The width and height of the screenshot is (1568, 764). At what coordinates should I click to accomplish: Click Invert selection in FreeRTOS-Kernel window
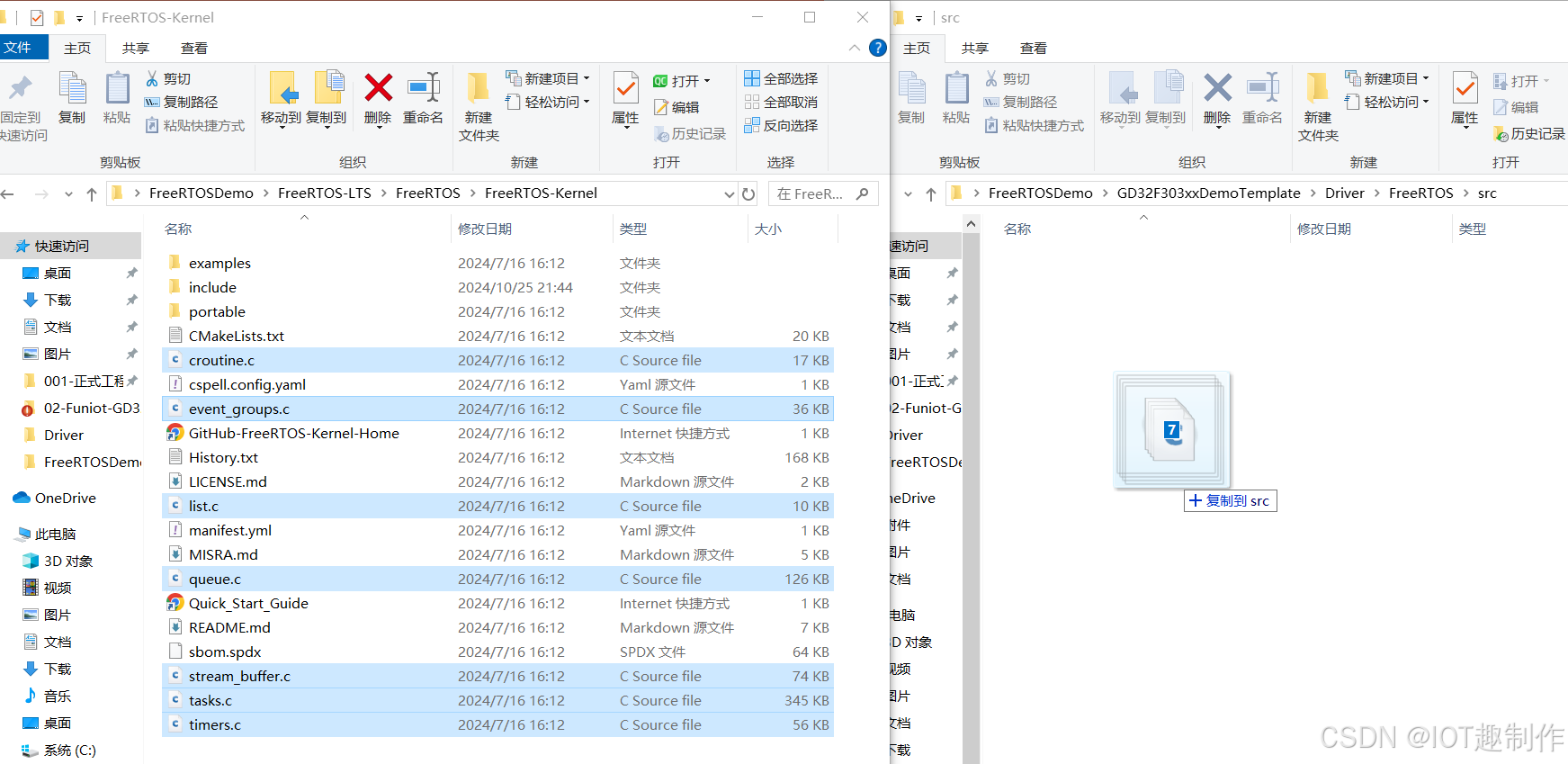[781, 126]
